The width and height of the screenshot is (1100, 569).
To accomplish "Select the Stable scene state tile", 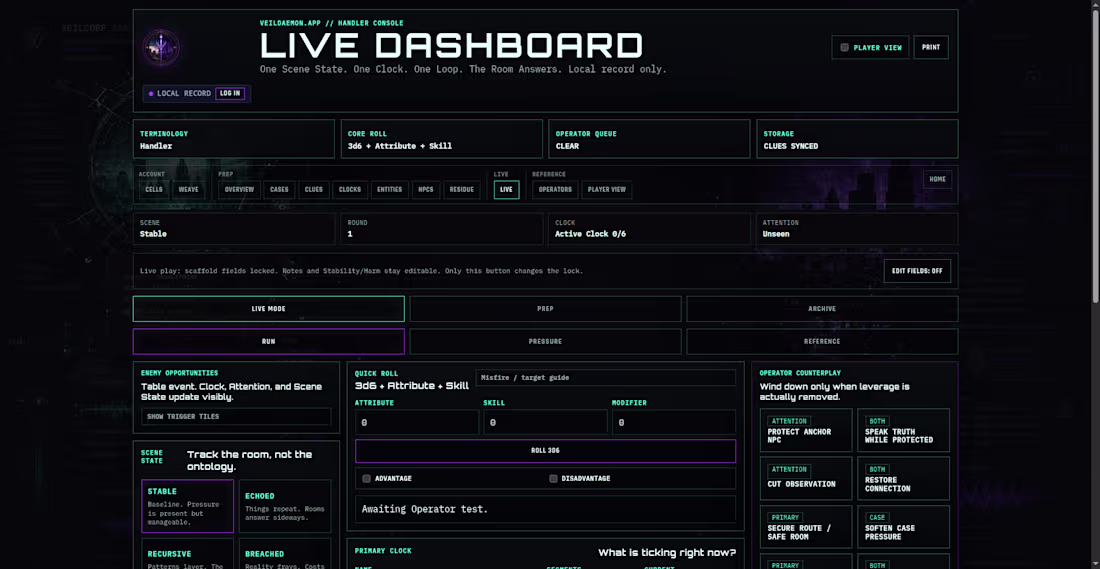I will [187, 507].
